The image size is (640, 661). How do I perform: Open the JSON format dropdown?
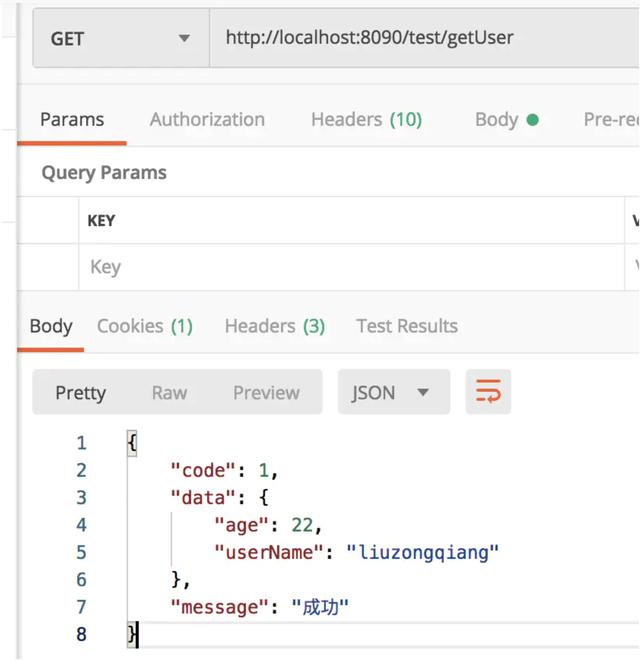[394, 392]
